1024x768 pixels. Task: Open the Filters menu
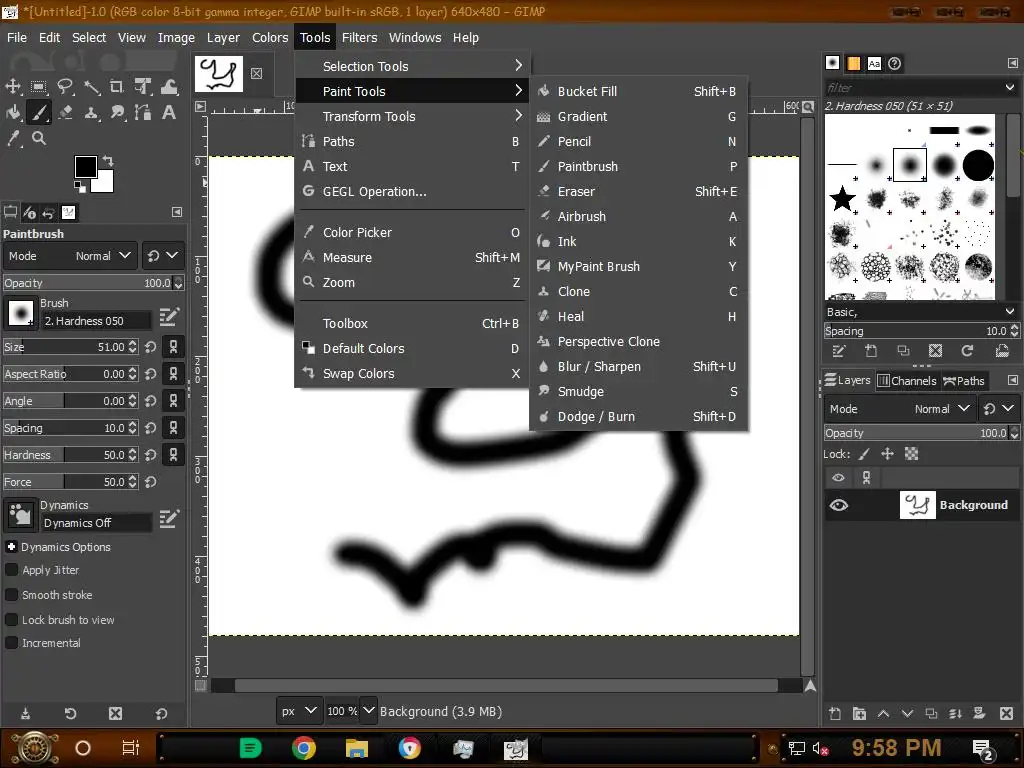coord(359,38)
